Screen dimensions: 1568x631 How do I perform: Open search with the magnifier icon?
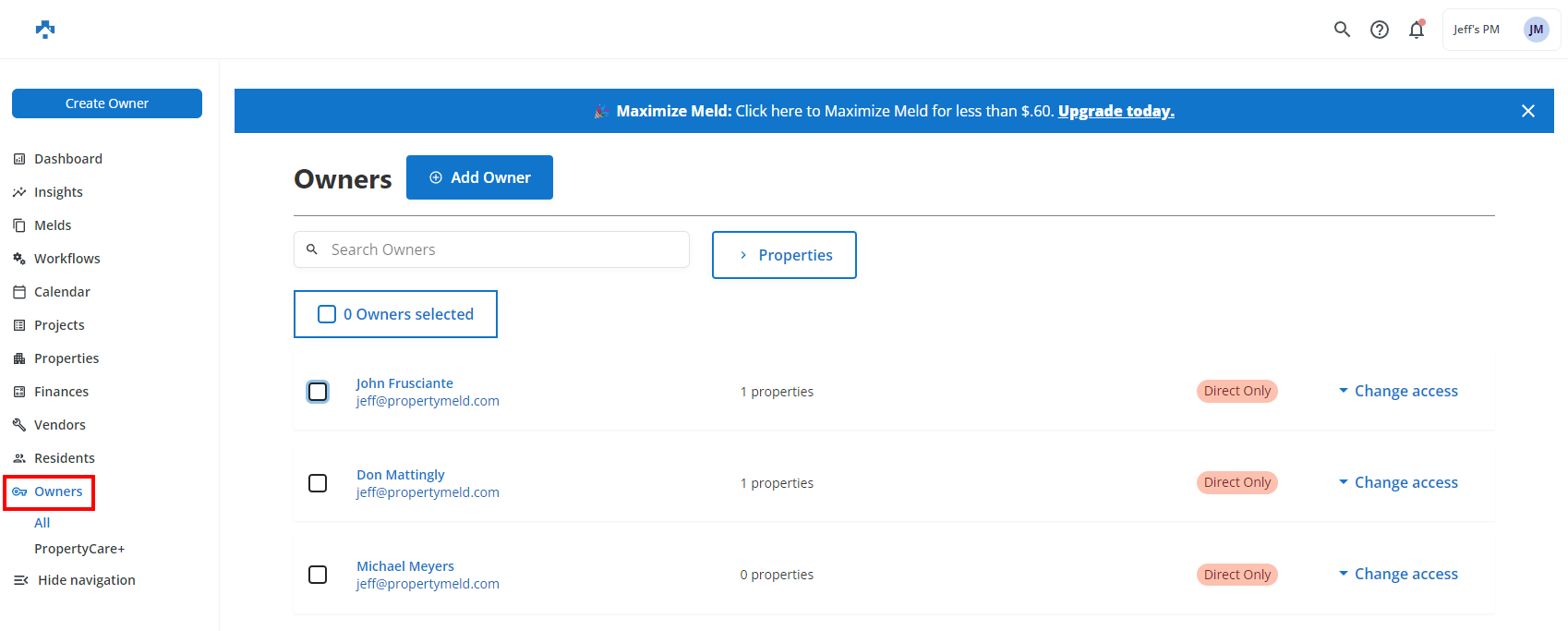(x=1342, y=30)
